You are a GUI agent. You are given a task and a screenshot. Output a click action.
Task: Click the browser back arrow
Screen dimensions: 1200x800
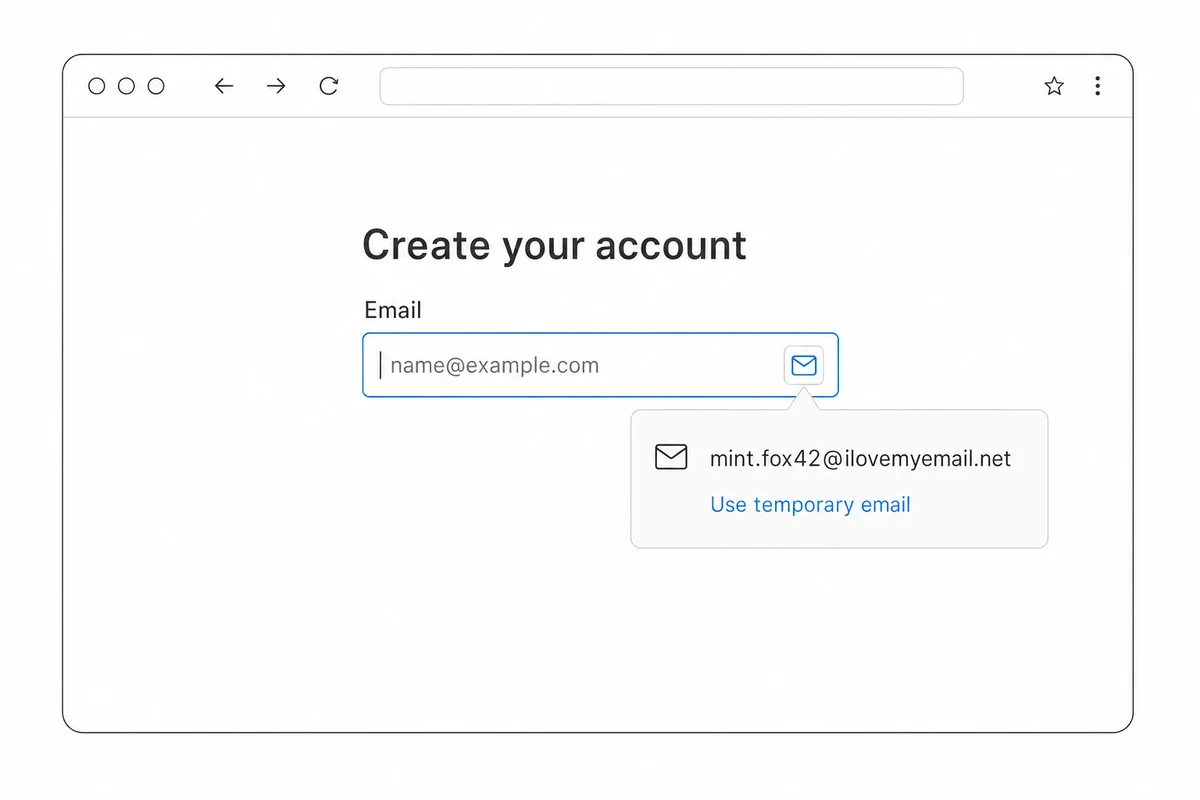(x=224, y=86)
